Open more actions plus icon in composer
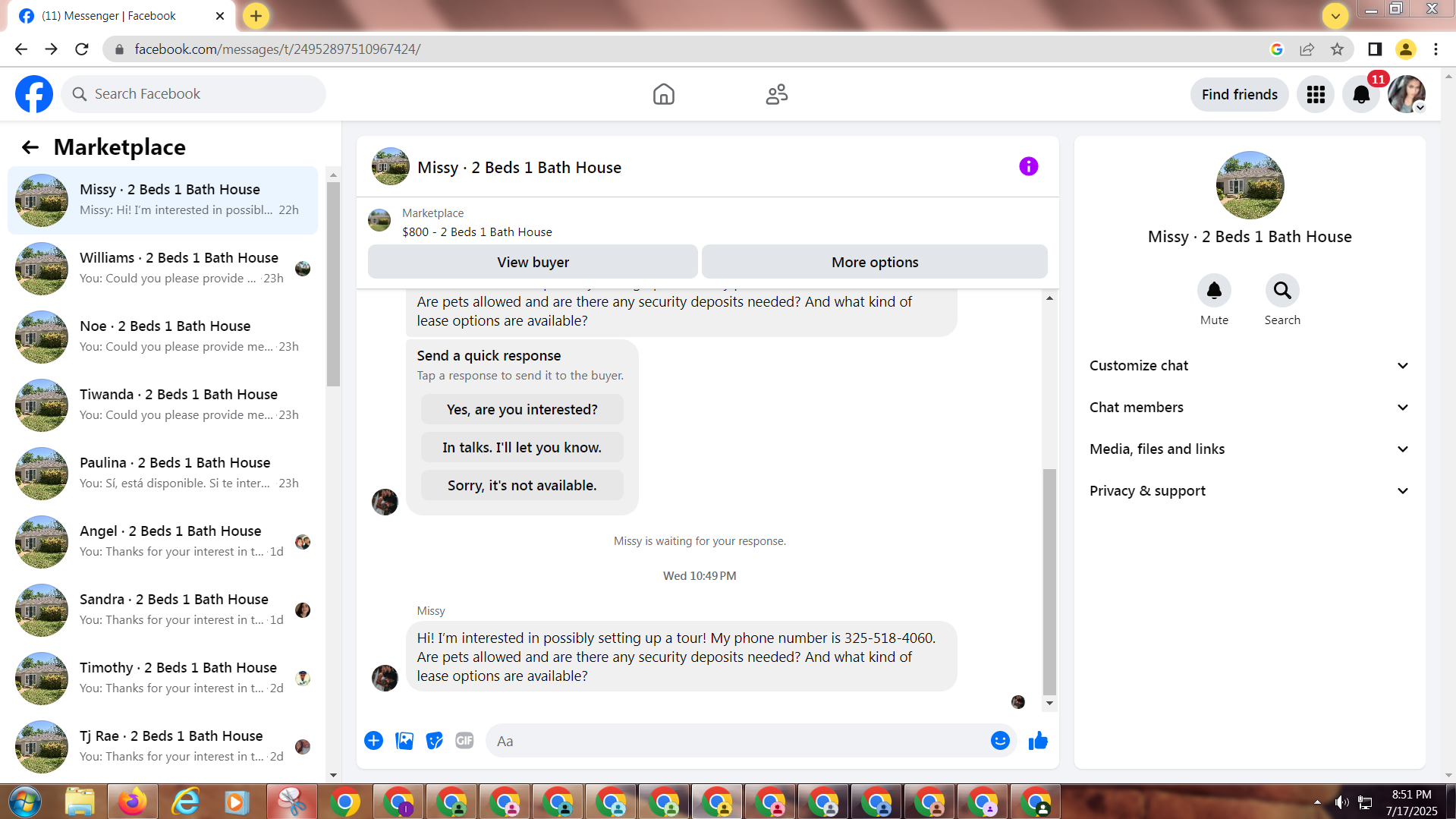This screenshot has width=1456, height=819. [x=373, y=741]
